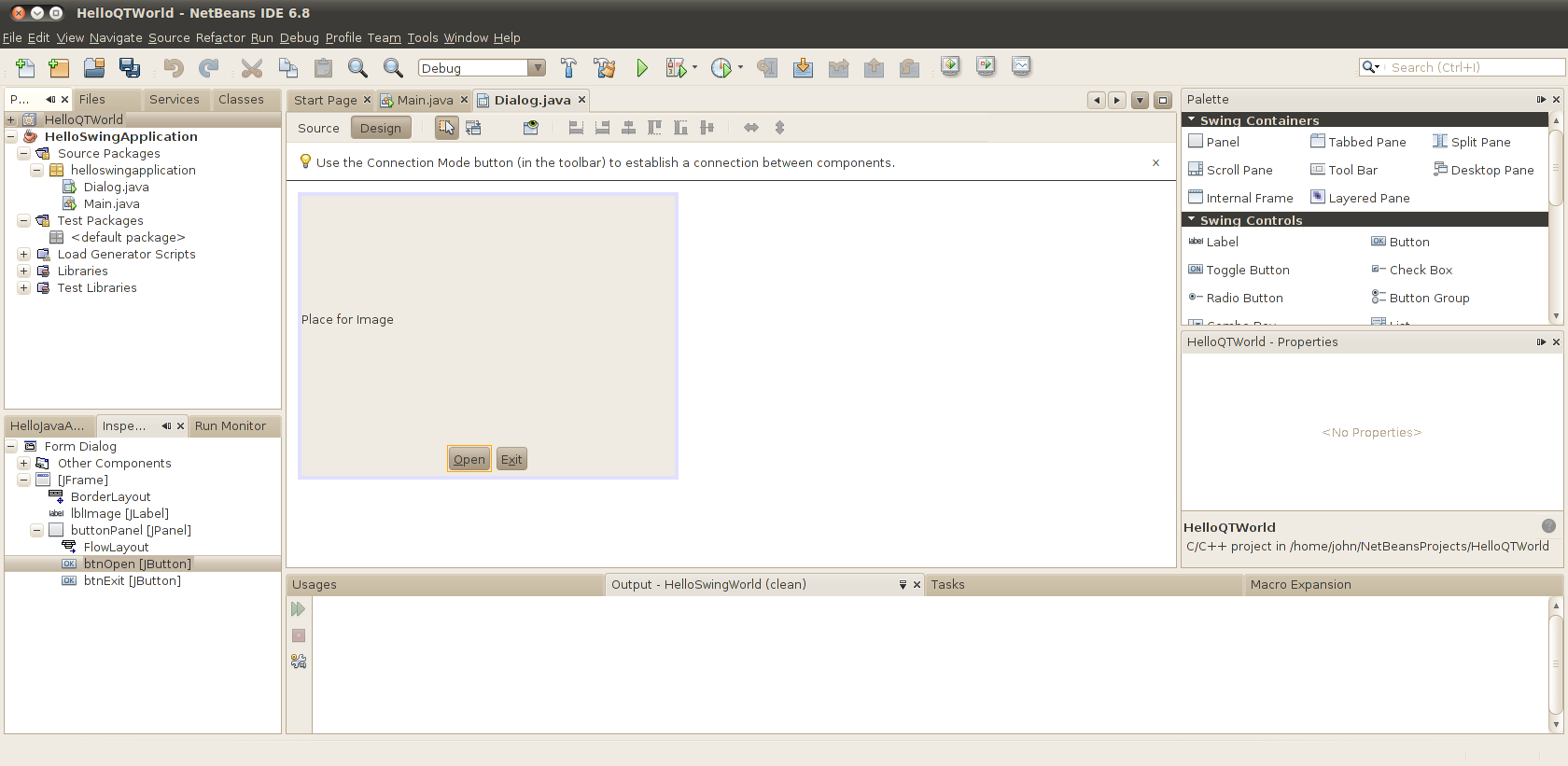Click the Save All icon
Viewport: 1568px width, 766px height.
[x=130, y=68]
